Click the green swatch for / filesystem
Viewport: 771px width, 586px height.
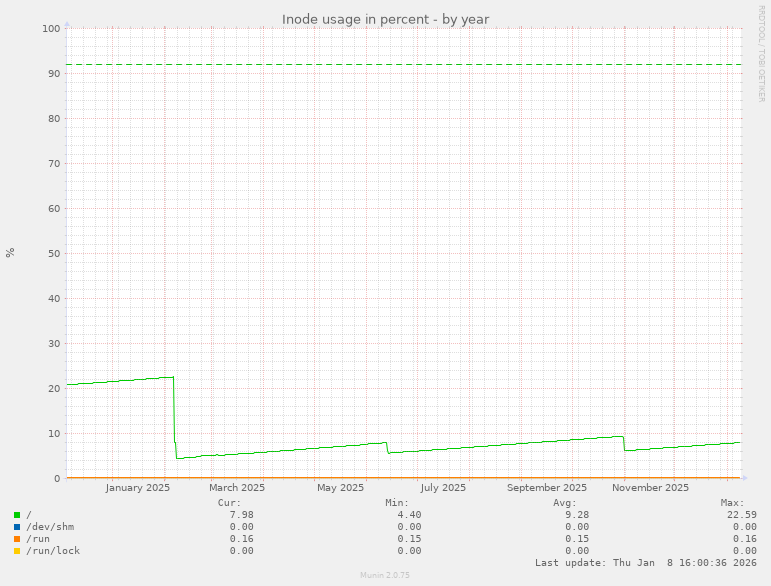coord(17,515)
